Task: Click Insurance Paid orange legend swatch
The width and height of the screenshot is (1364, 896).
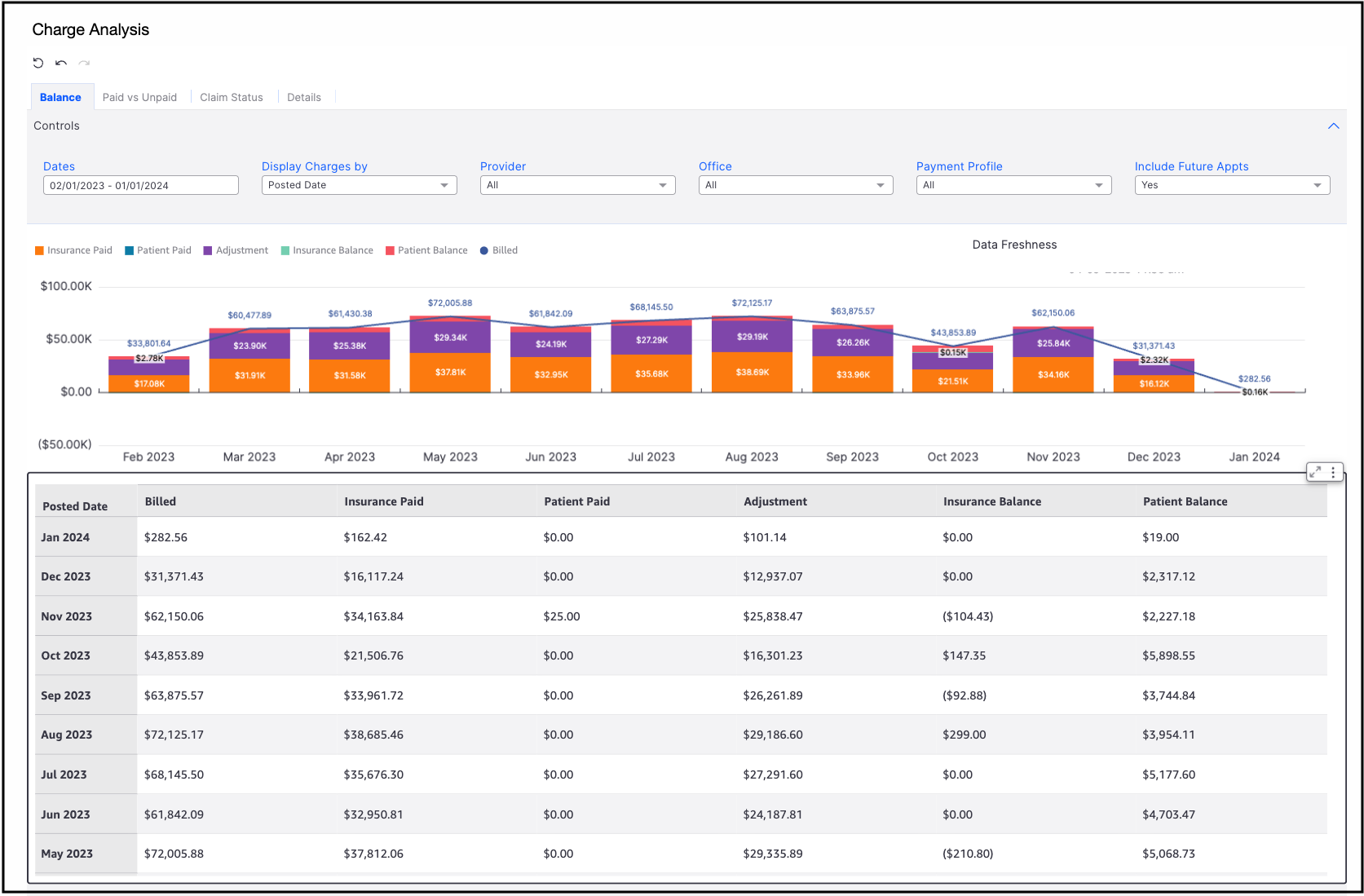Action: 39,250
